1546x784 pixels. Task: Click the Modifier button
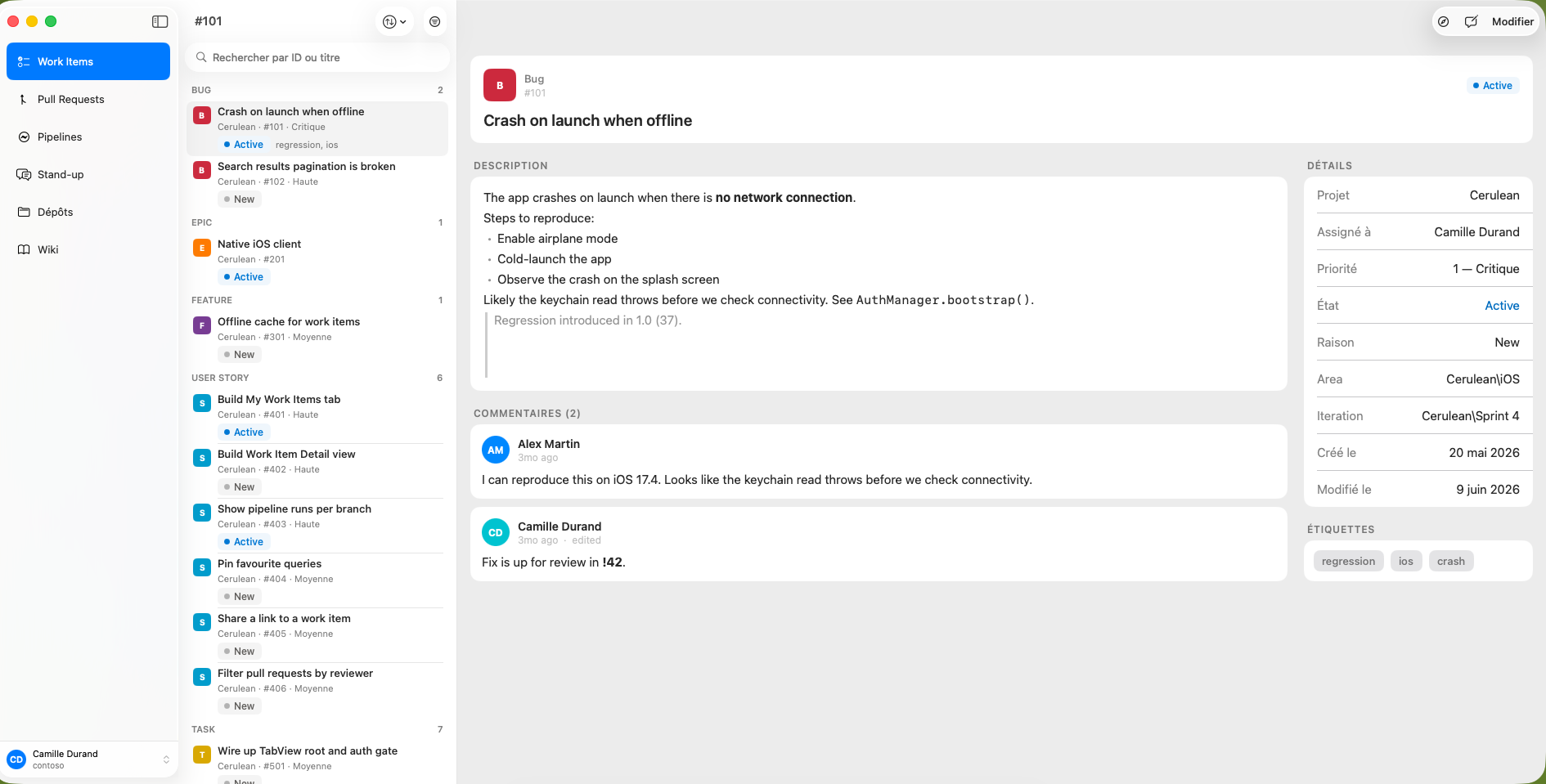pyautogui.click(x=1512, y=22)
